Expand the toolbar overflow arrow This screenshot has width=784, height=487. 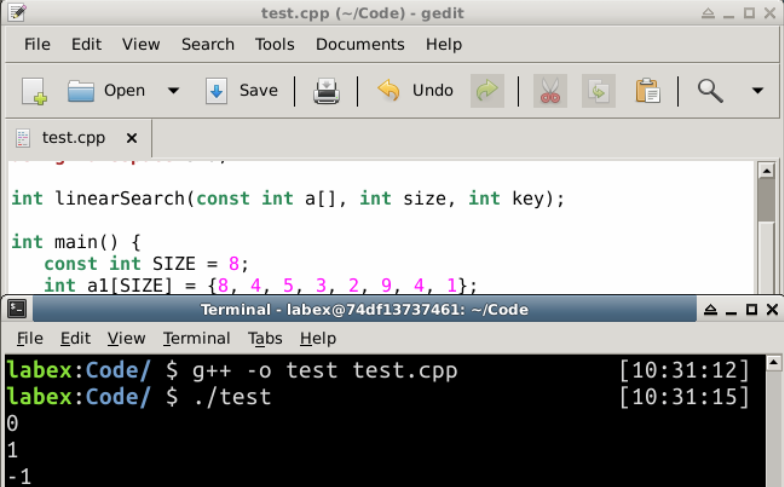(x=757, y=91)
